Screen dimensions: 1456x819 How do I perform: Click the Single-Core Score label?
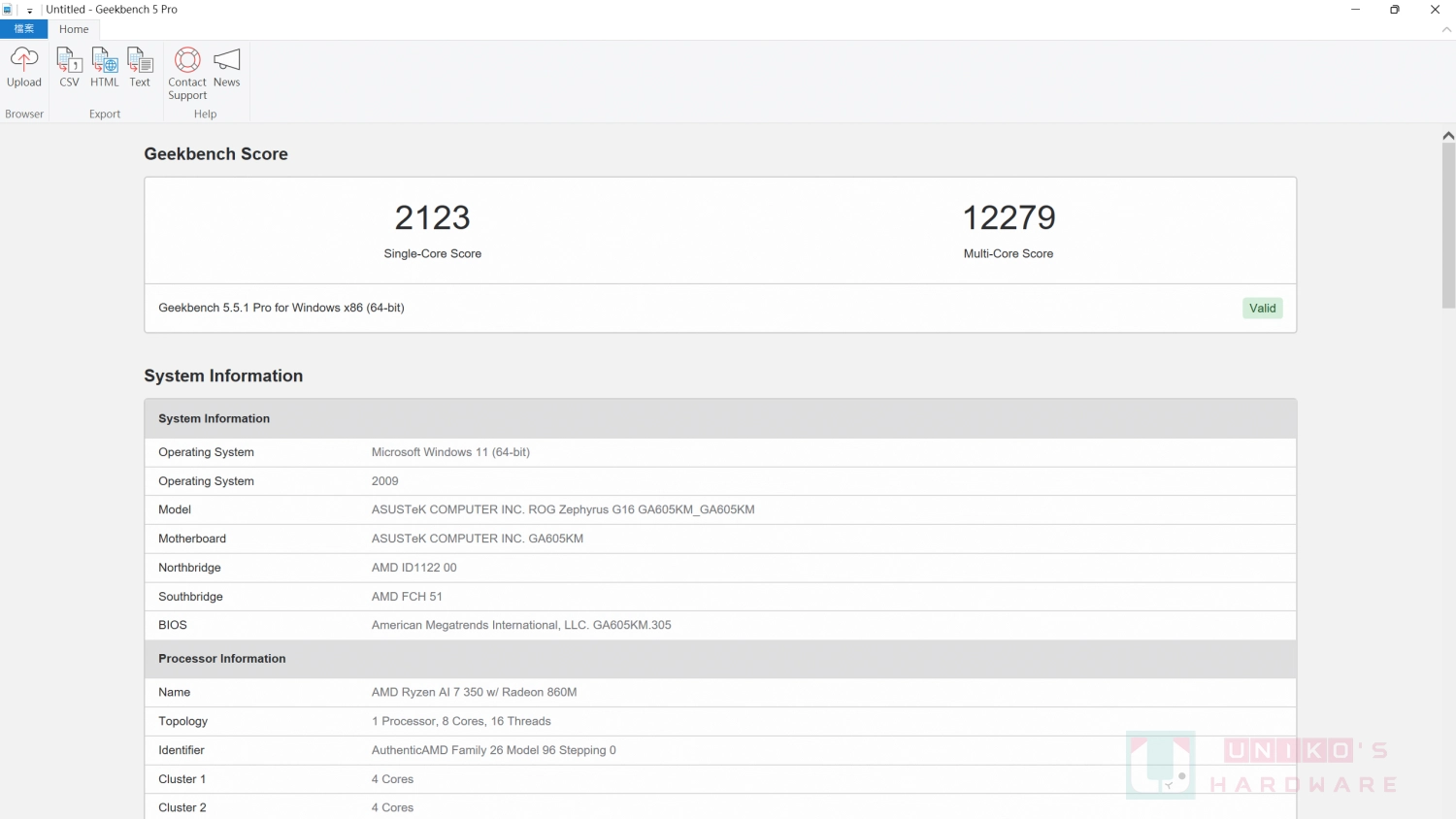pos(432,254)
